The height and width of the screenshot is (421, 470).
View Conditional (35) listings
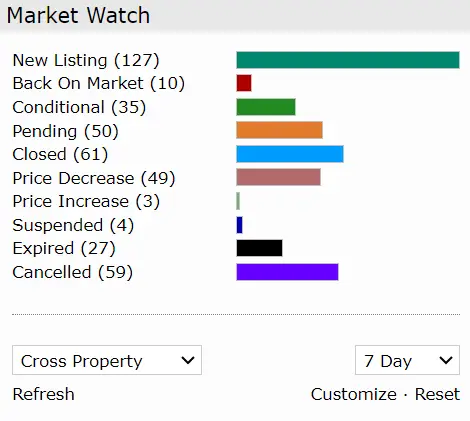click(x=79, y=108)
